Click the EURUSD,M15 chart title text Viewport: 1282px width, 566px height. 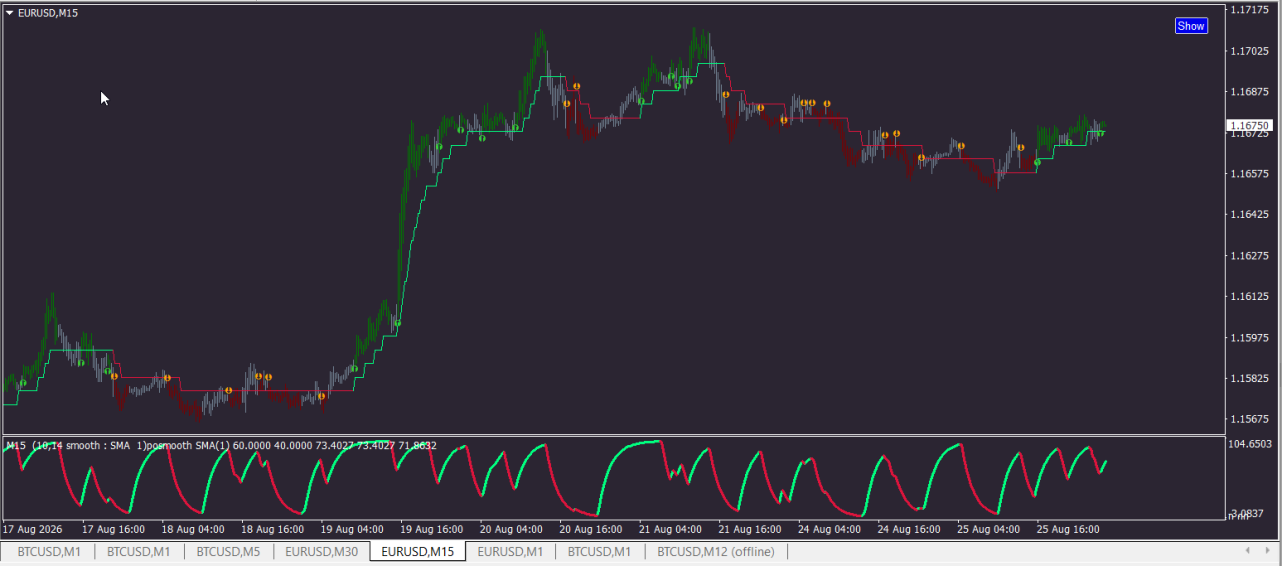[48, 12]
